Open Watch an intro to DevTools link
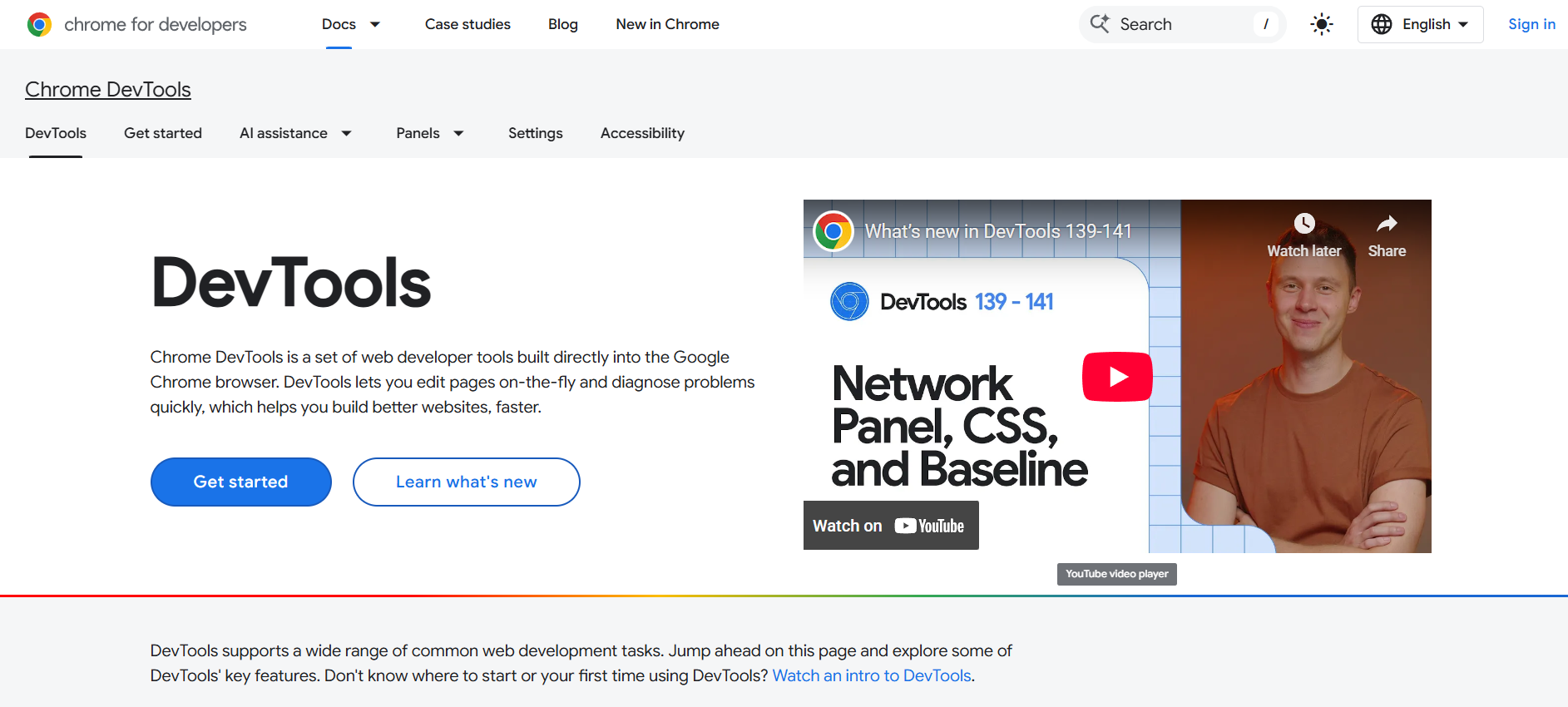Image resolution: width=1568 pixels, height=707 pixels. coord(872,675)
